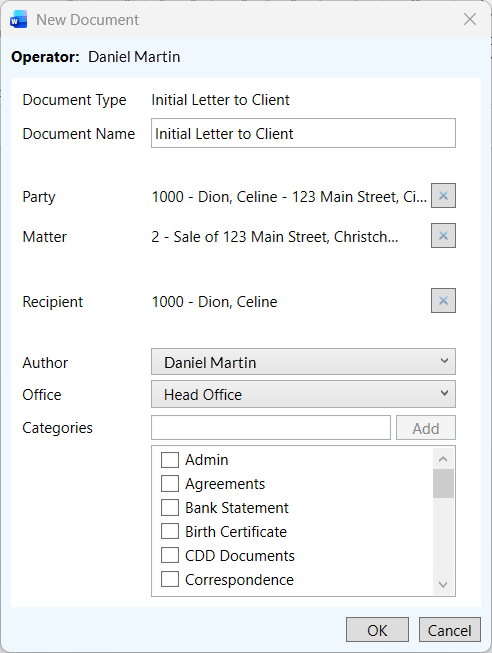Click the operator name Daniel Martin
This screenshot has width=492, height=653.
click(134, 57)
